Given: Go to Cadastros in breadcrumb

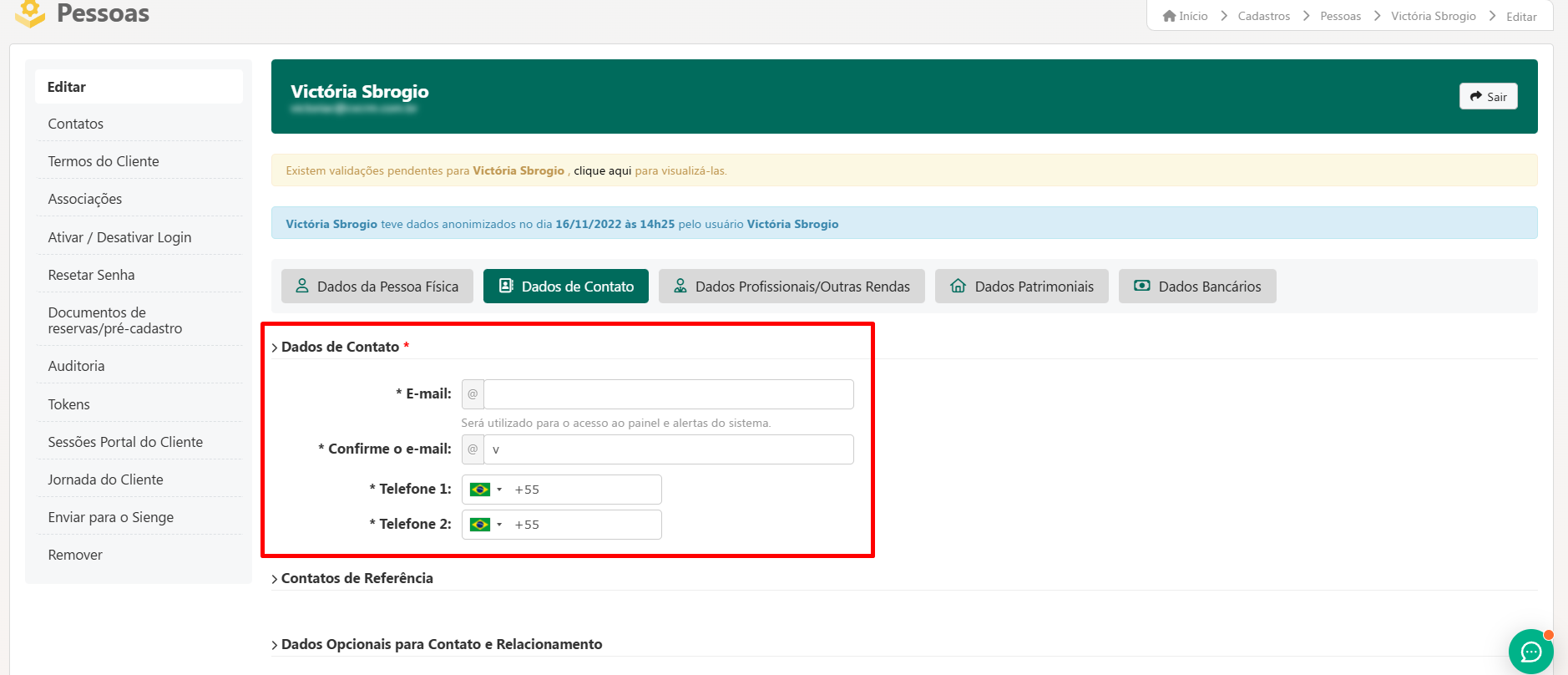Looking at the screenshot, I should coord(1264,16).
